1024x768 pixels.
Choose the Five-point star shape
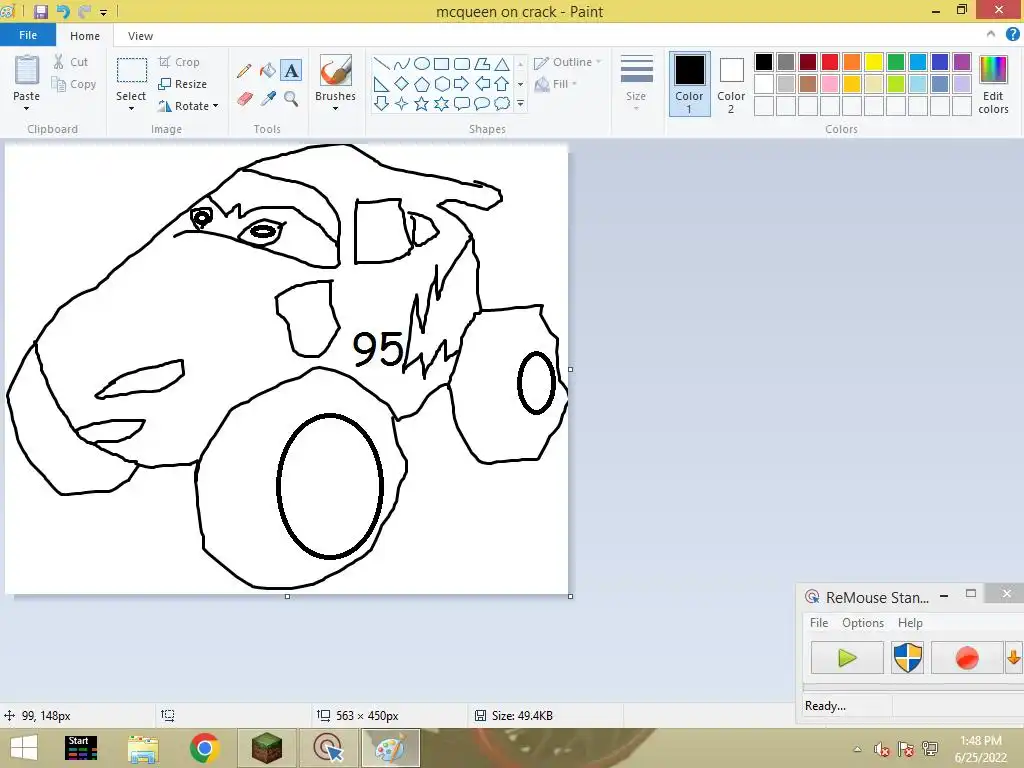pos(422,104)
